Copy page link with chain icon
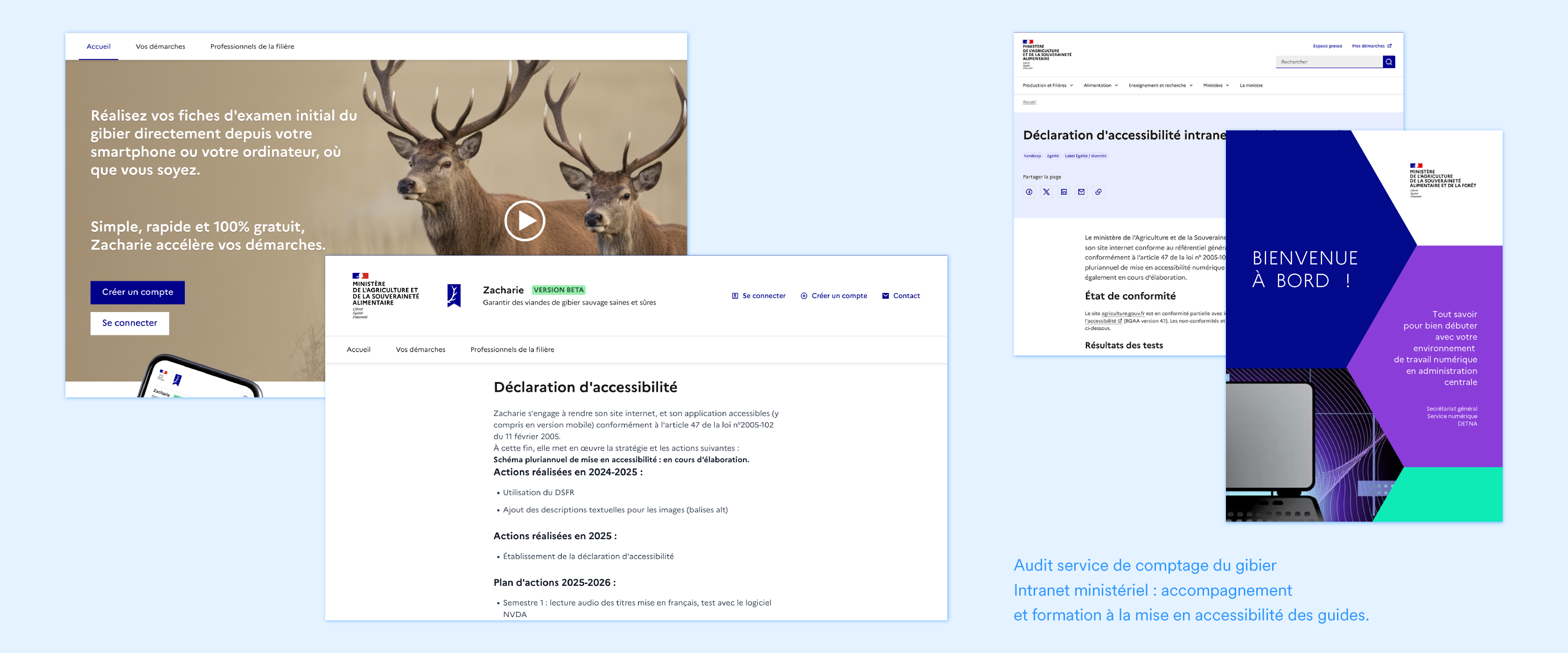Image resolution: width=1568 pixels, height=653 pixels. tap(1098, 192)
